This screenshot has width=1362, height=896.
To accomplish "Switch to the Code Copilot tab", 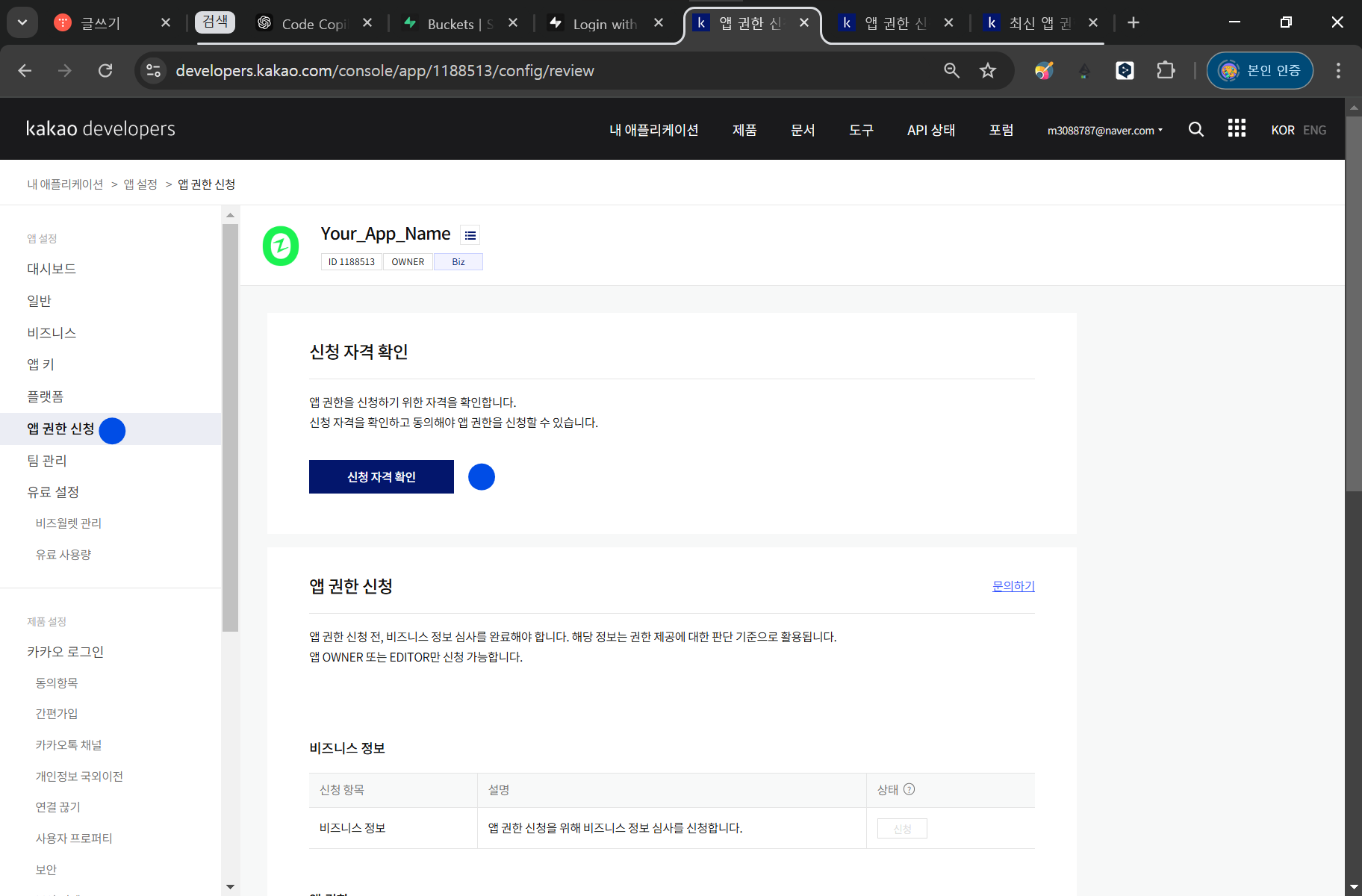I will click(314, 23).
